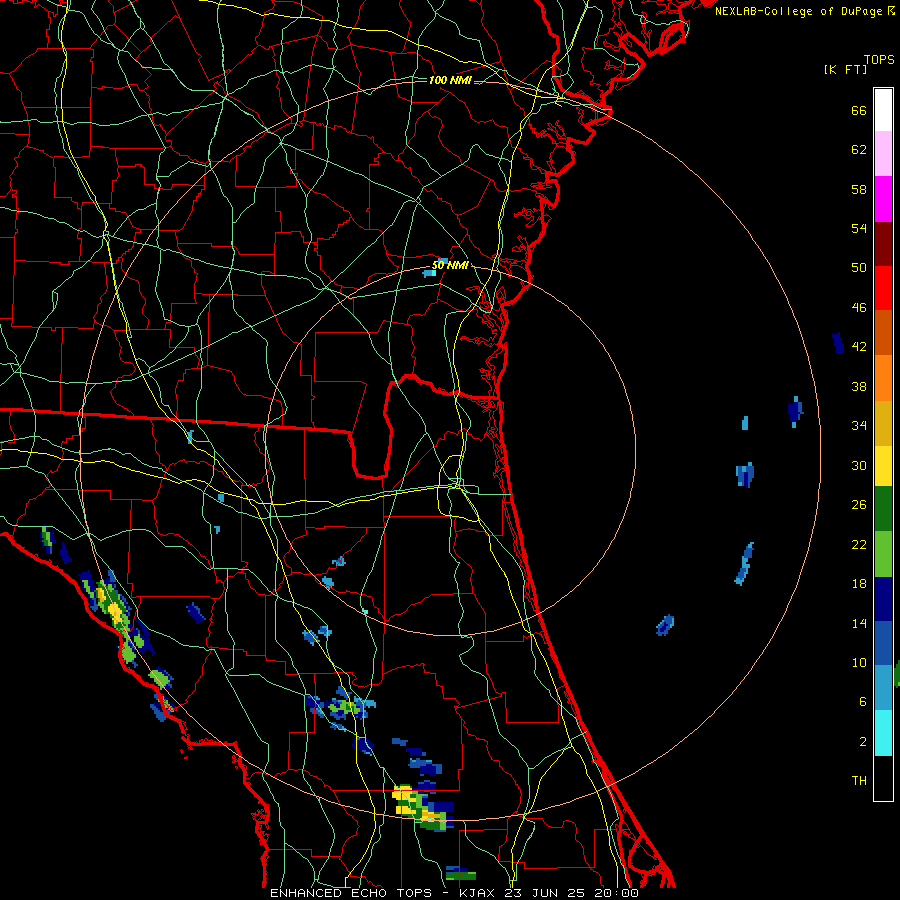Click the TH legend label
900x900 pixels.
[x=859, y=781]
